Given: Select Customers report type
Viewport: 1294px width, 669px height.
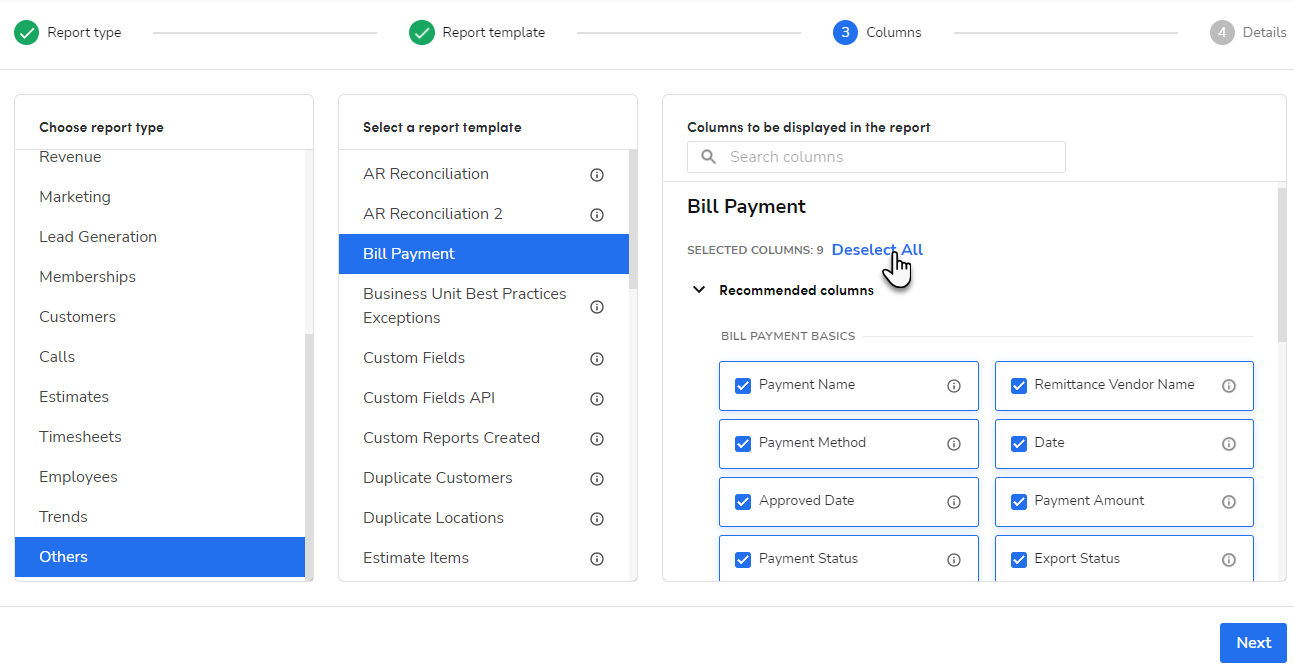Looking at the screenshot, I should click(x=160, y=317).
